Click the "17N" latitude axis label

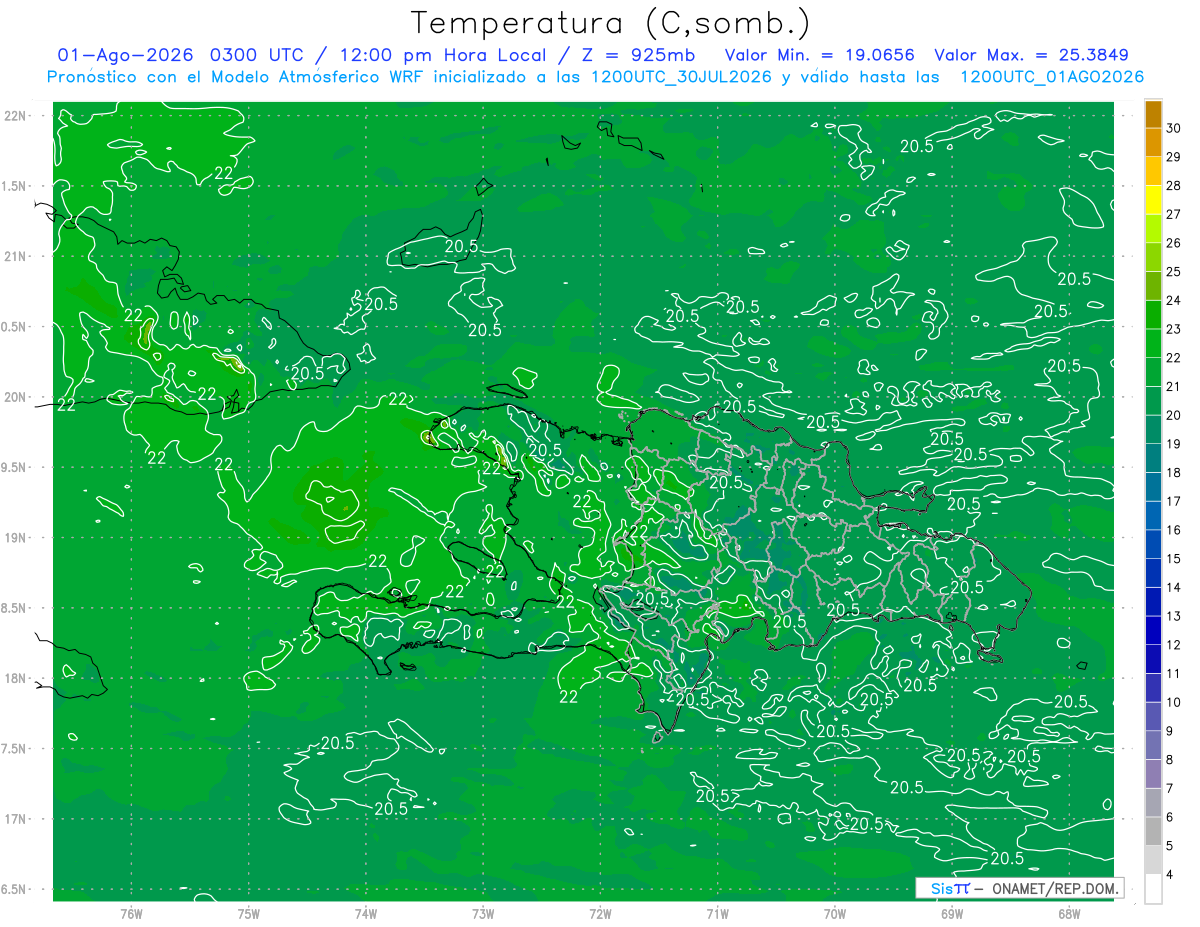pos(17,819)
